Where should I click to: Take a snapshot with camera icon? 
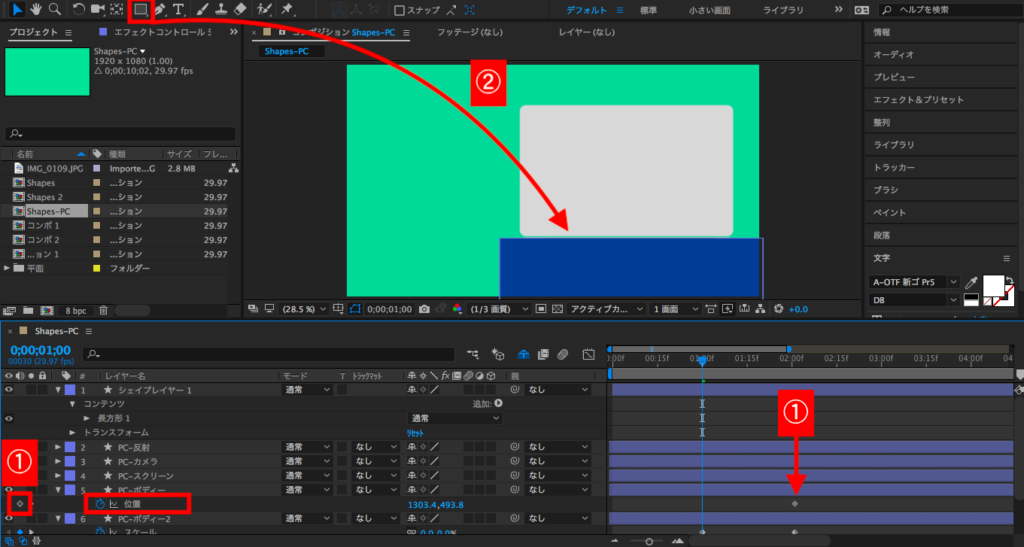(x=425, y=309)
